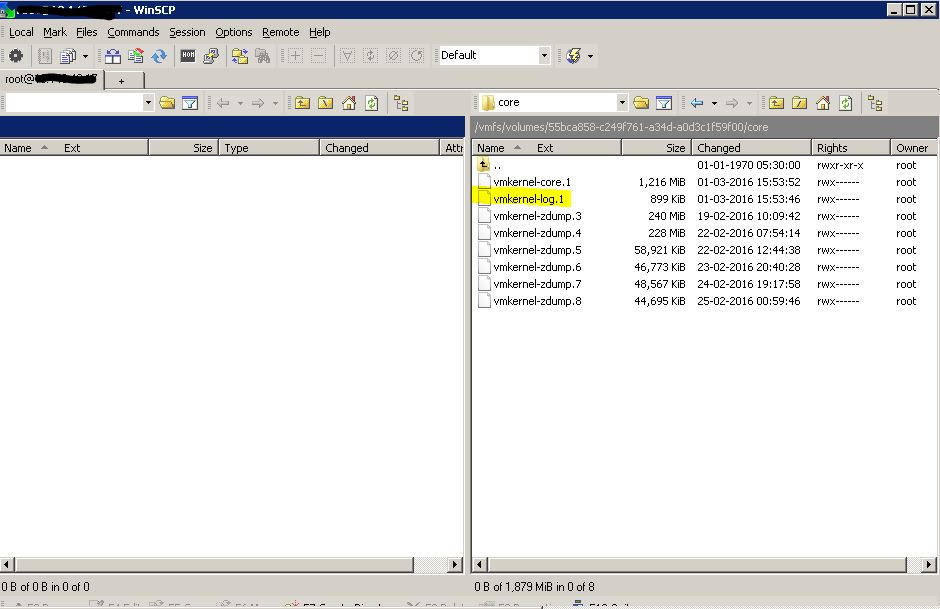Open the Session menu
Screen dimensions: 940x609
pyautogui.click(x=187, y=32)
